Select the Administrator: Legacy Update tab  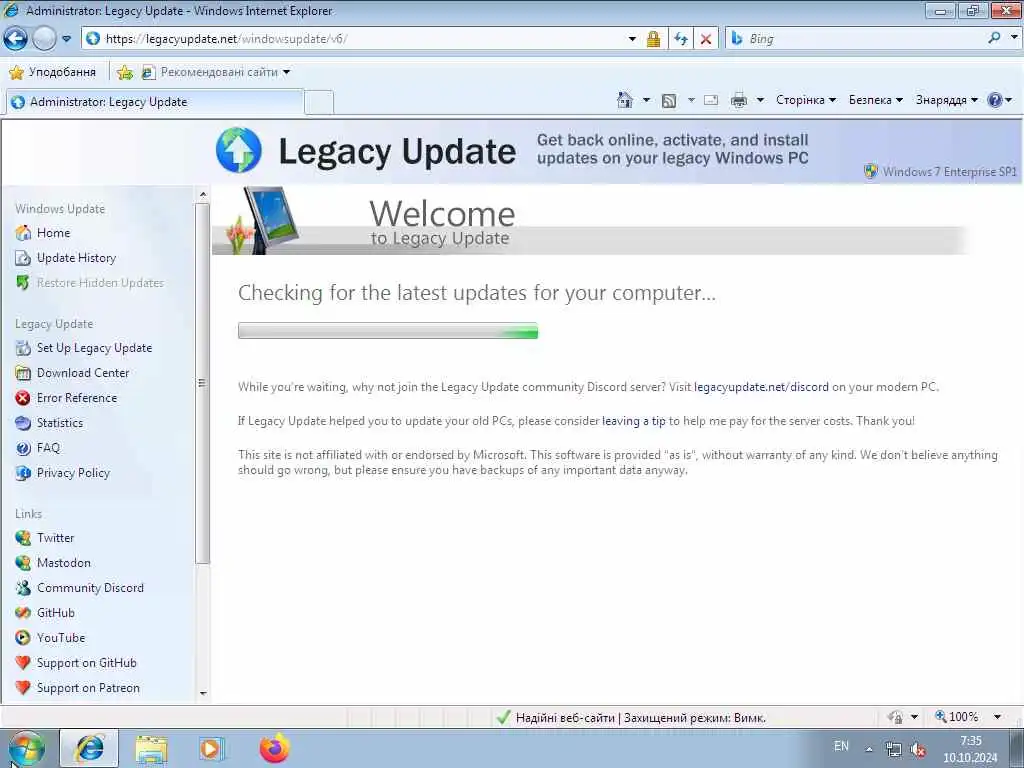pyautogui.click(x=155, y=102)
